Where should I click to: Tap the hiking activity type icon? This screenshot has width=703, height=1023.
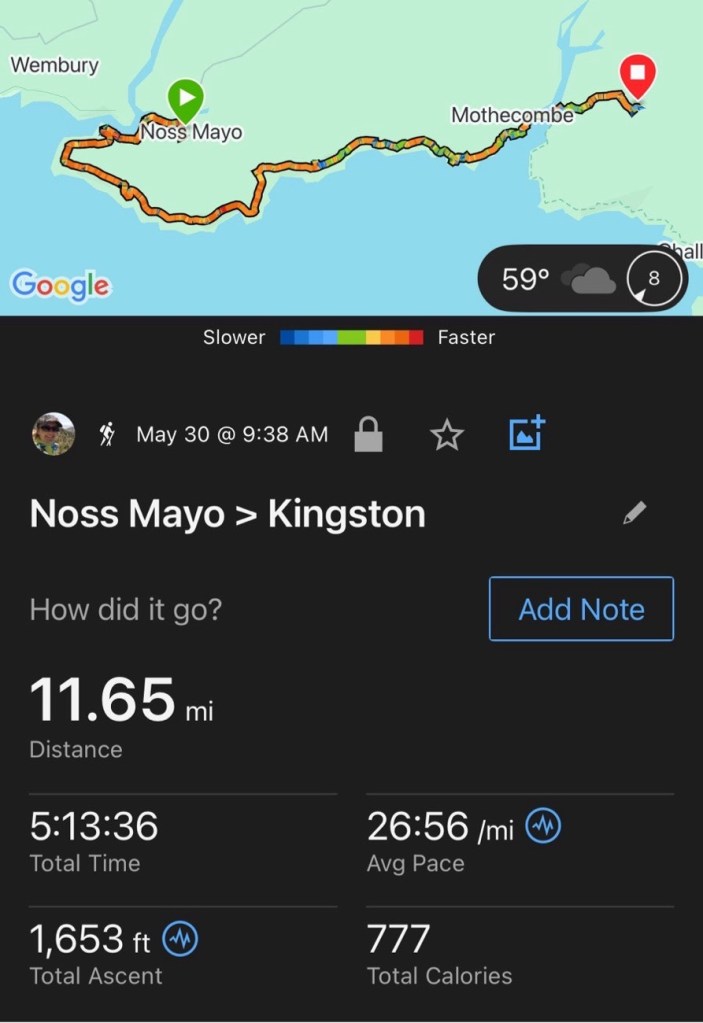point(107,434)
